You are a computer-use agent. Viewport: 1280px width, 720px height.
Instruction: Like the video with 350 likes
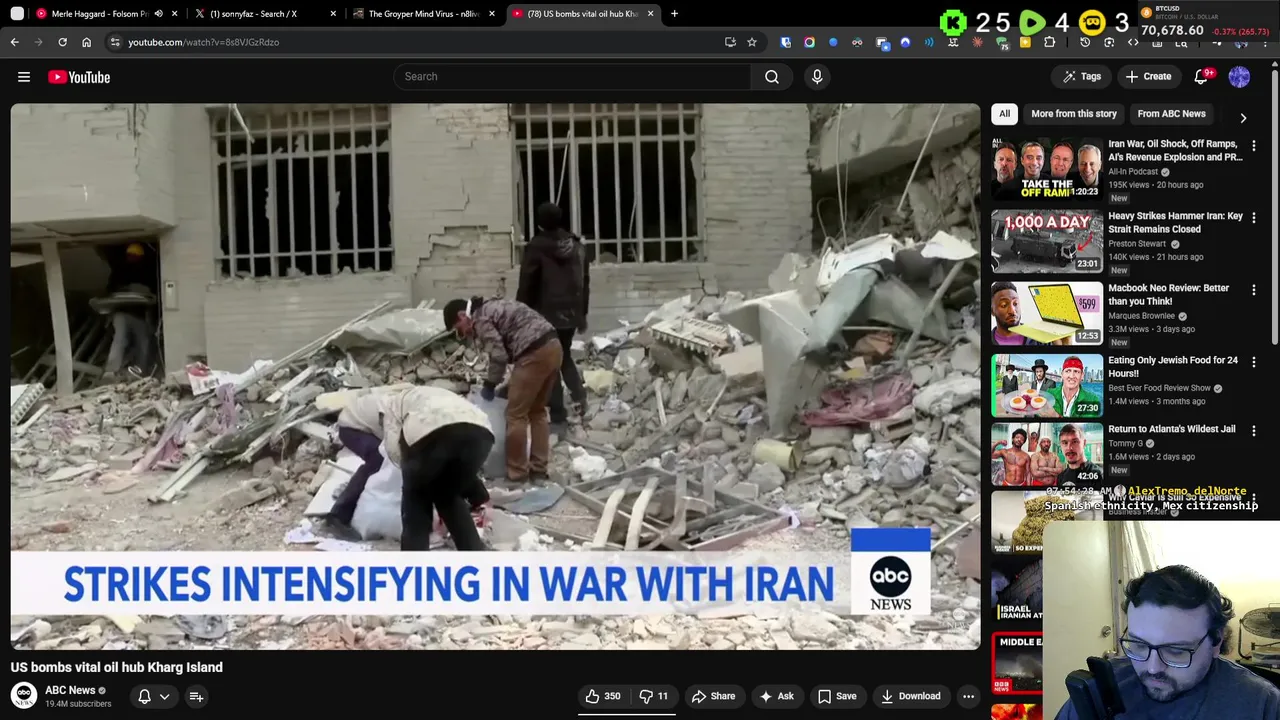click(603, 696)
